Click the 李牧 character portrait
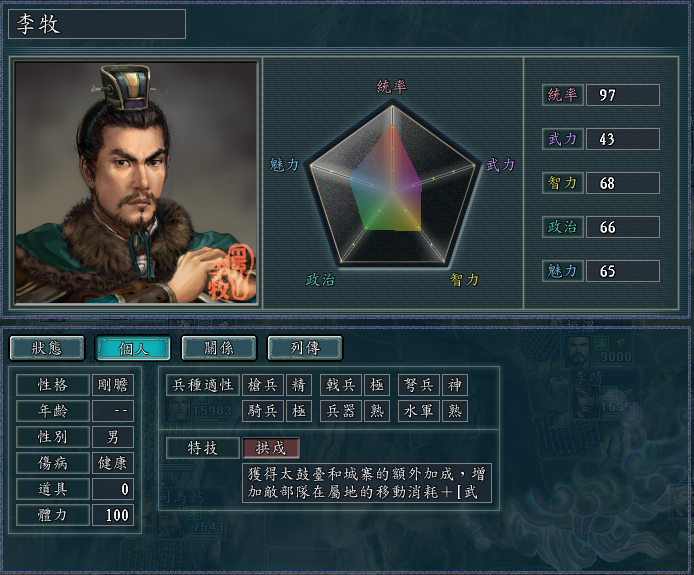 coord(136,182)
